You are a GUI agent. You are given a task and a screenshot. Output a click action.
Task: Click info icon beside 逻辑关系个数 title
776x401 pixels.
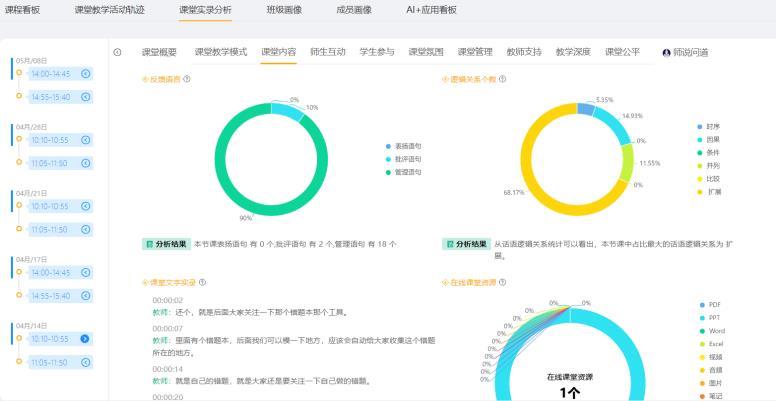[x=502, y=79]
